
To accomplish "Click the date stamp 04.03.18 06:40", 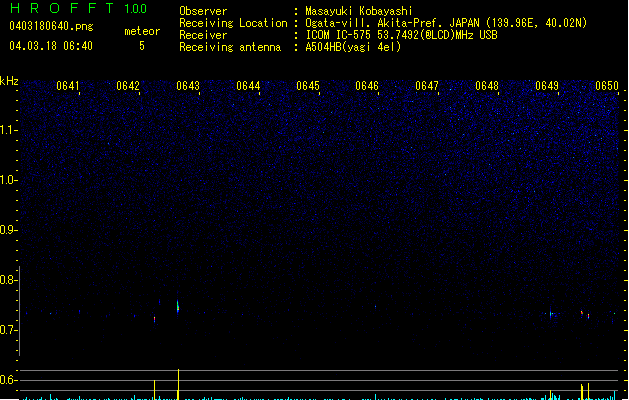I will (51, 46).
